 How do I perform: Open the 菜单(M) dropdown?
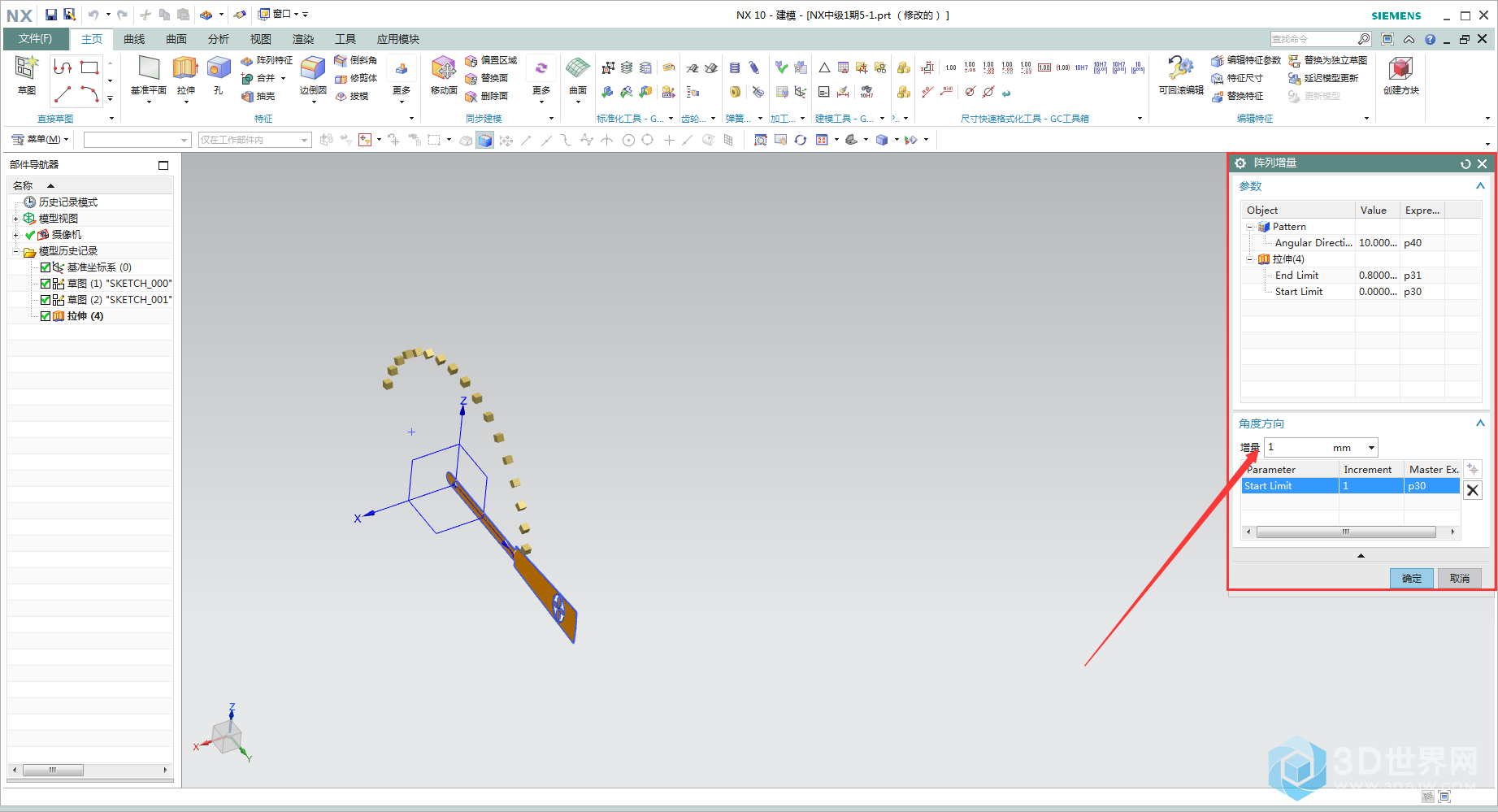point(40,140)
